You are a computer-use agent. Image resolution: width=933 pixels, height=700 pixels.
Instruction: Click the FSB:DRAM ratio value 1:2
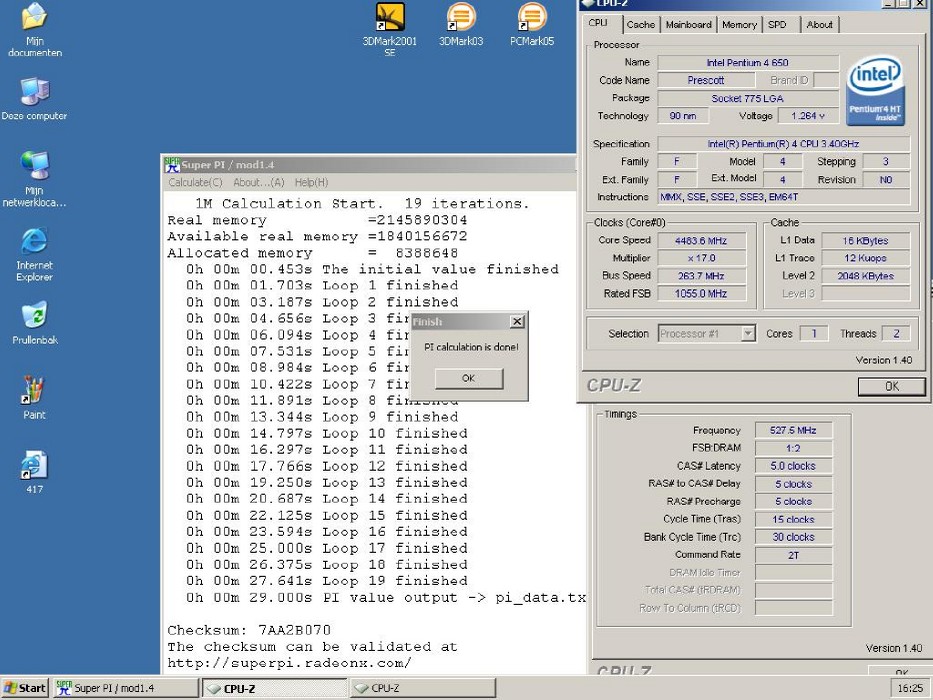[x=793, y=448]
